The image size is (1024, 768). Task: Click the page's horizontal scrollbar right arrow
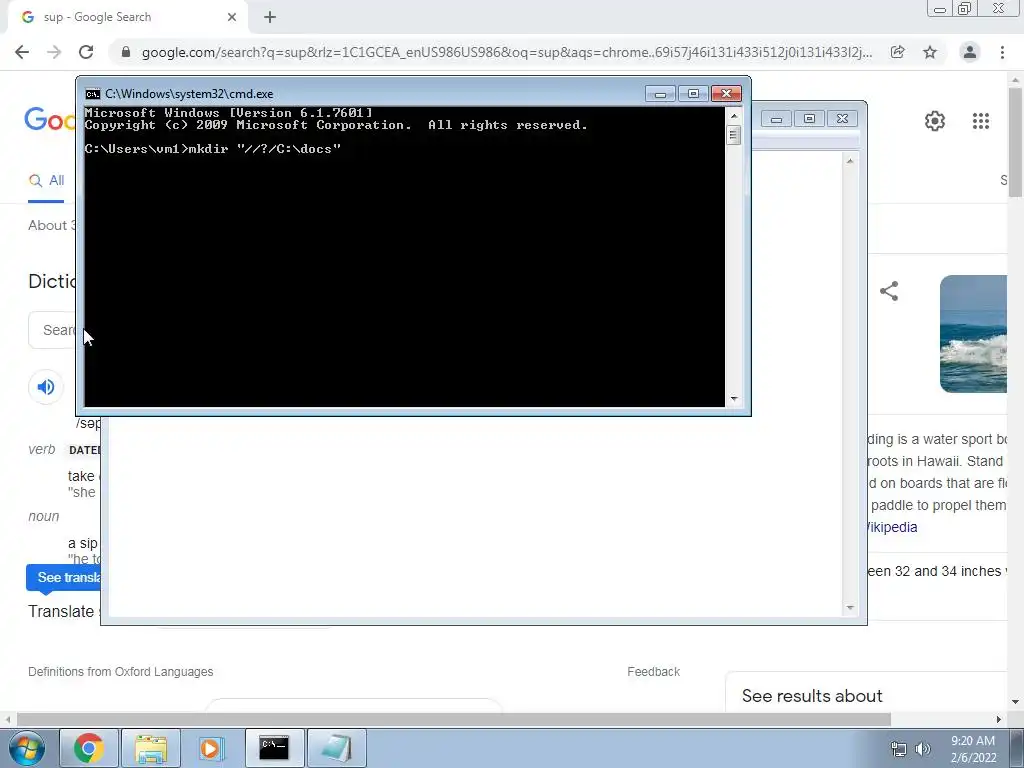click(999, 719)
